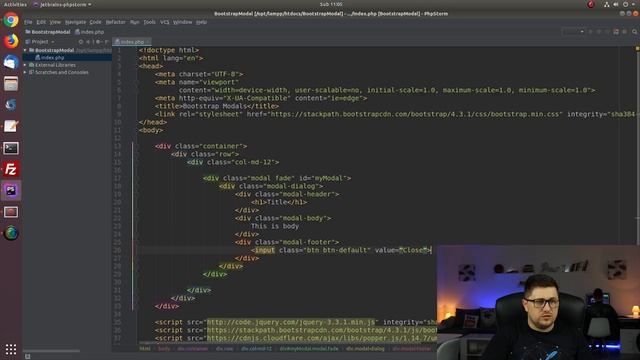The width and height of the screenshot is (640, 360).
Task: Click the Bootstrap Modals title text line
Action: coord(216,106)
